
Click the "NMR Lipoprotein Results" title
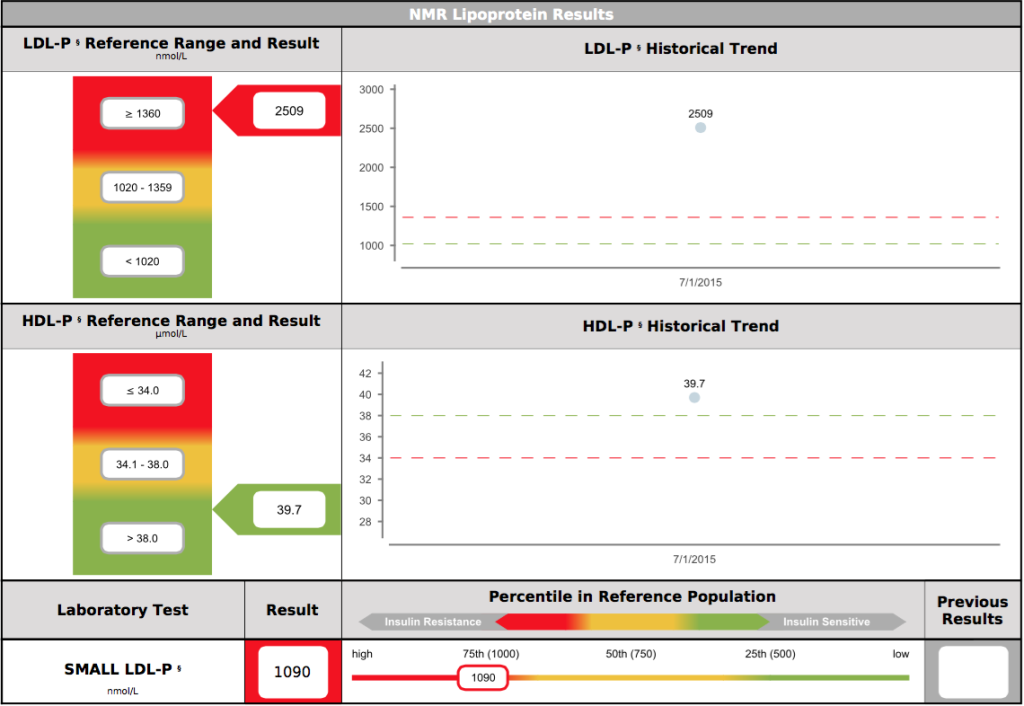pyautogui.click(x=511, y=14)
